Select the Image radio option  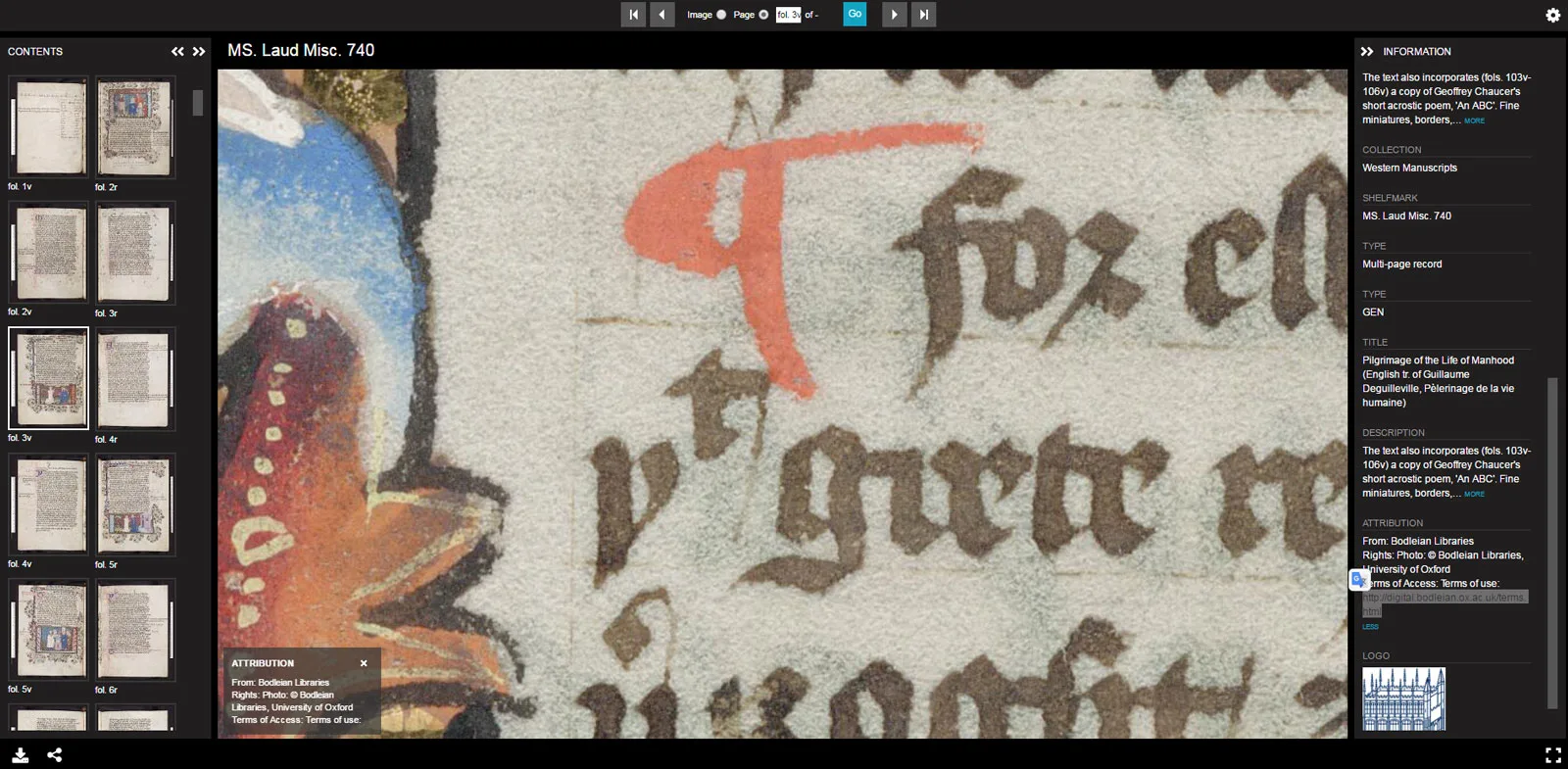pos(721,15)
